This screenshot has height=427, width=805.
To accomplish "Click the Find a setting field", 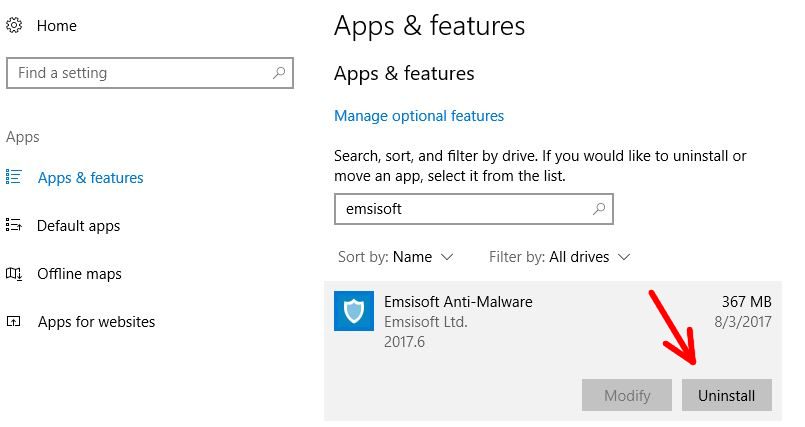I will point(150,73).
